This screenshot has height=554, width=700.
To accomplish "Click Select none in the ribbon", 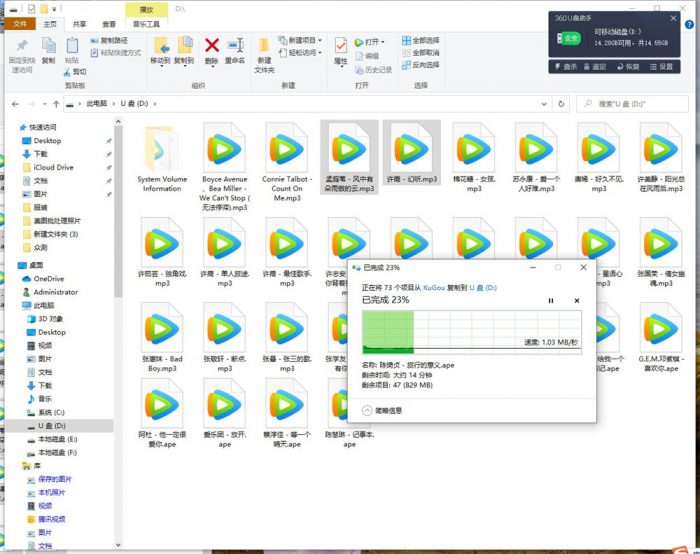I will click(425, 52).
